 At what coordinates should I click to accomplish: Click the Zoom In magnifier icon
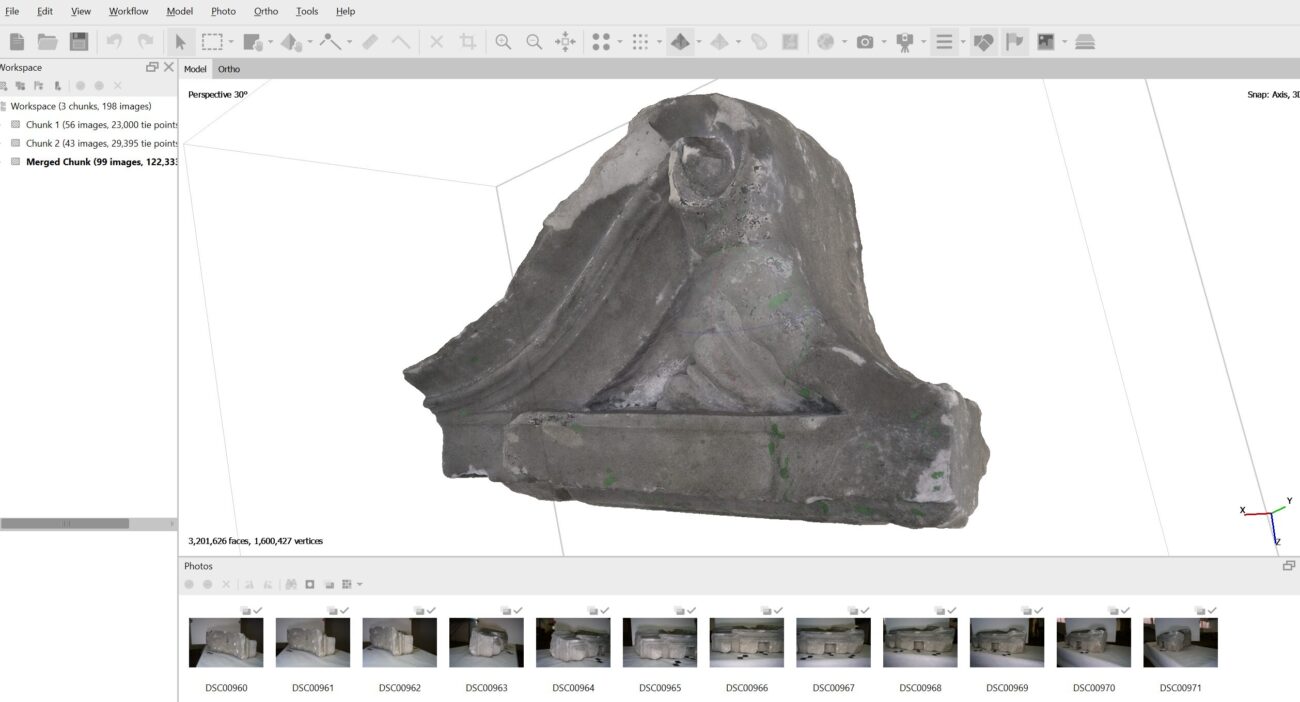click(503, 42)
